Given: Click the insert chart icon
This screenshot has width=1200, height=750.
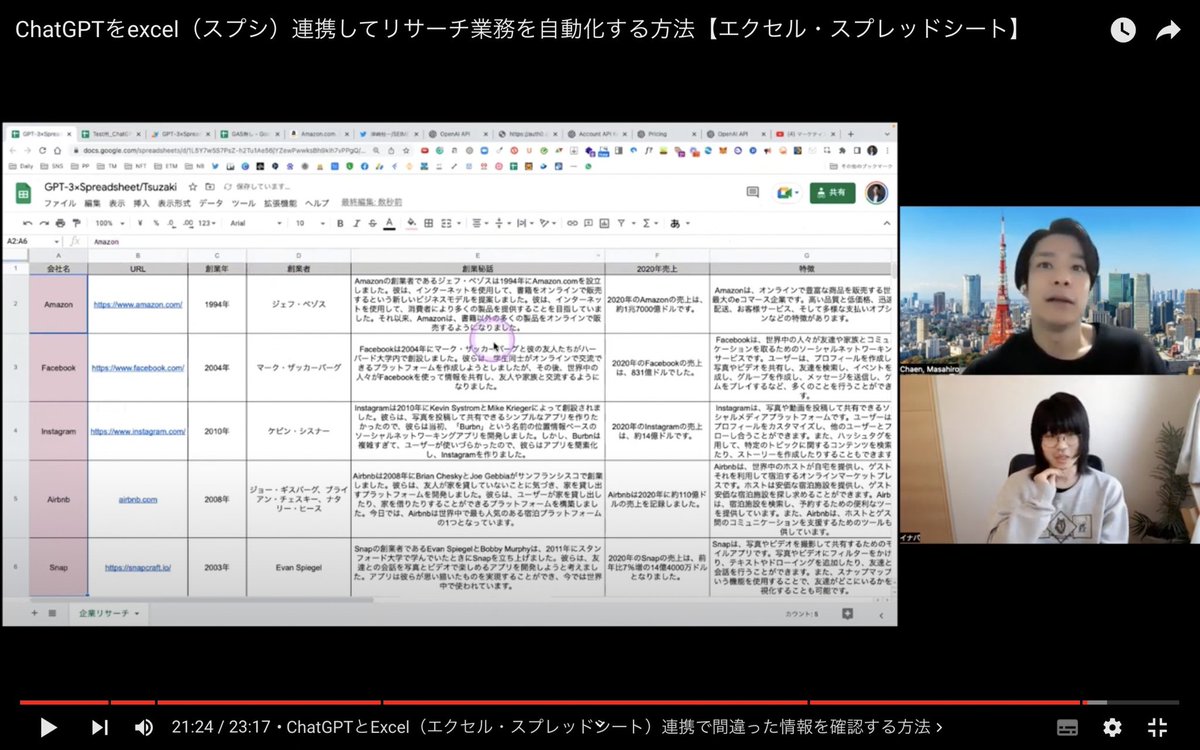Looking at the screenshot, I should 604,223.
